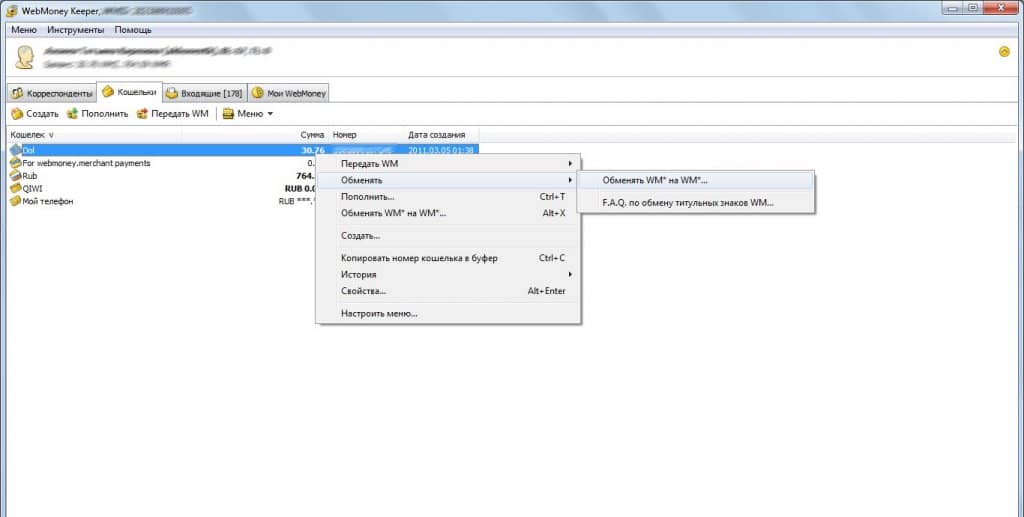Select For webmoney.merchant payments wallet
The height and width of the screenshot is (517, 1024).
tap(162, 163)
